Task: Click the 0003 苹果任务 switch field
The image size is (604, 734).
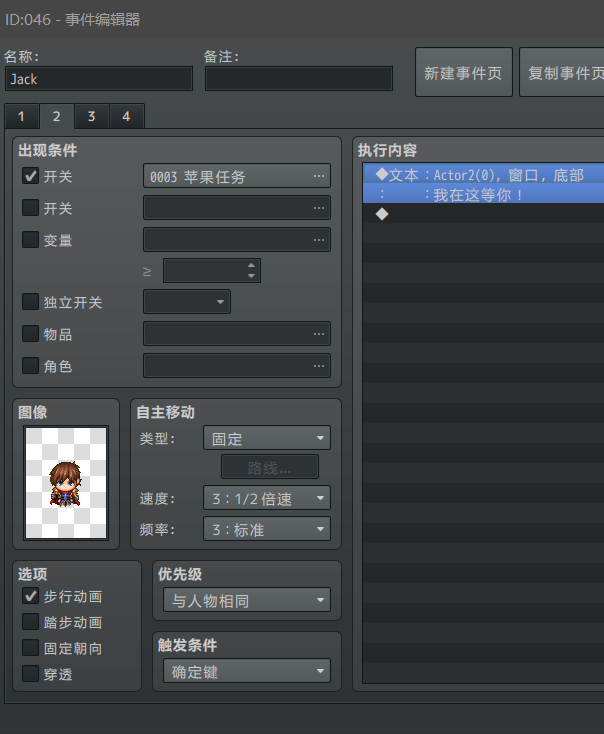Action: 237,176
